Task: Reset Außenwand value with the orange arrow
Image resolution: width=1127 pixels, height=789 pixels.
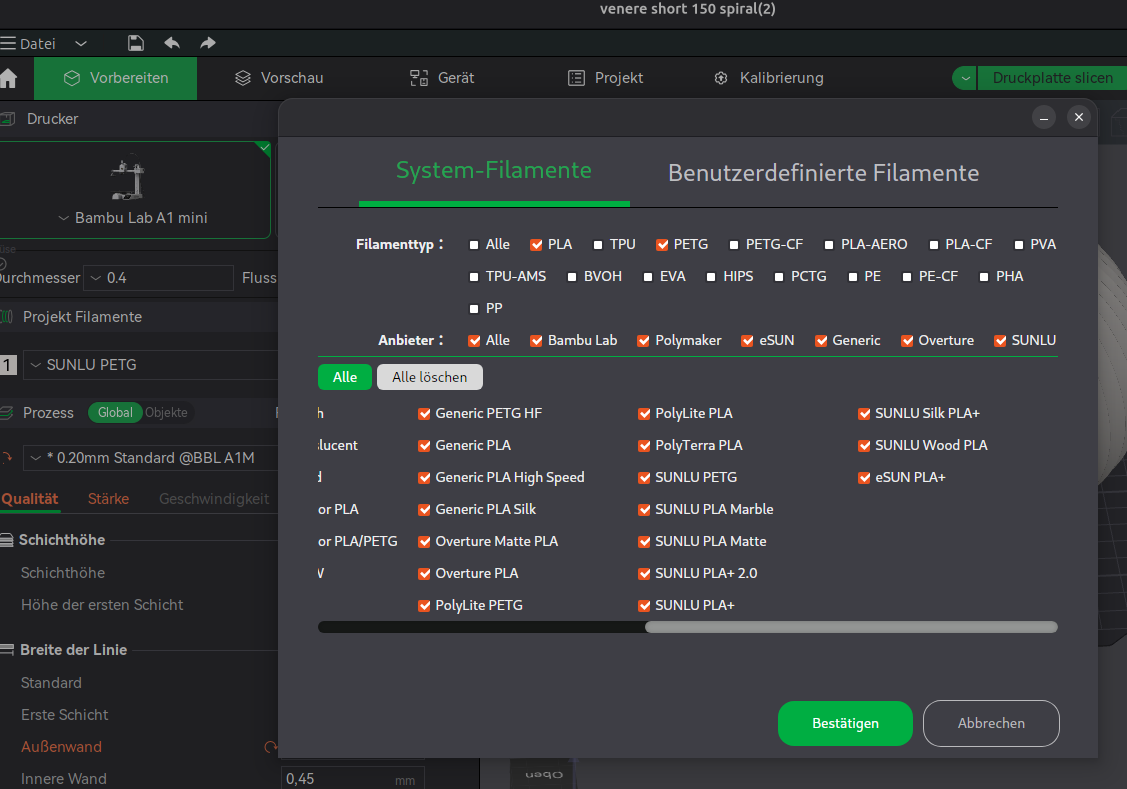Action: point(270,747)
